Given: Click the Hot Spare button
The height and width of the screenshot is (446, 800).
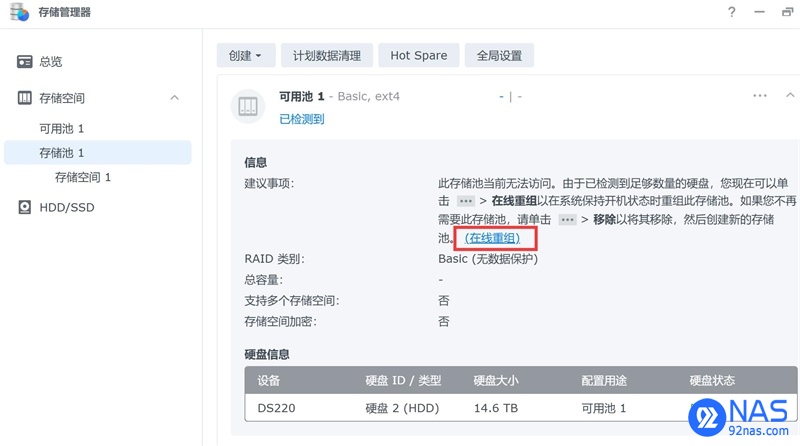Looking at the screenshot, I should pos(419,55).
